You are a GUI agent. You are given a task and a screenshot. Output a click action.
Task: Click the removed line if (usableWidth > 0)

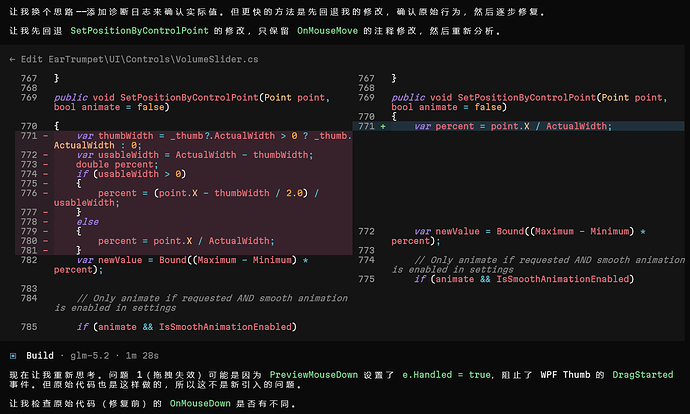(x=131, y=174)
